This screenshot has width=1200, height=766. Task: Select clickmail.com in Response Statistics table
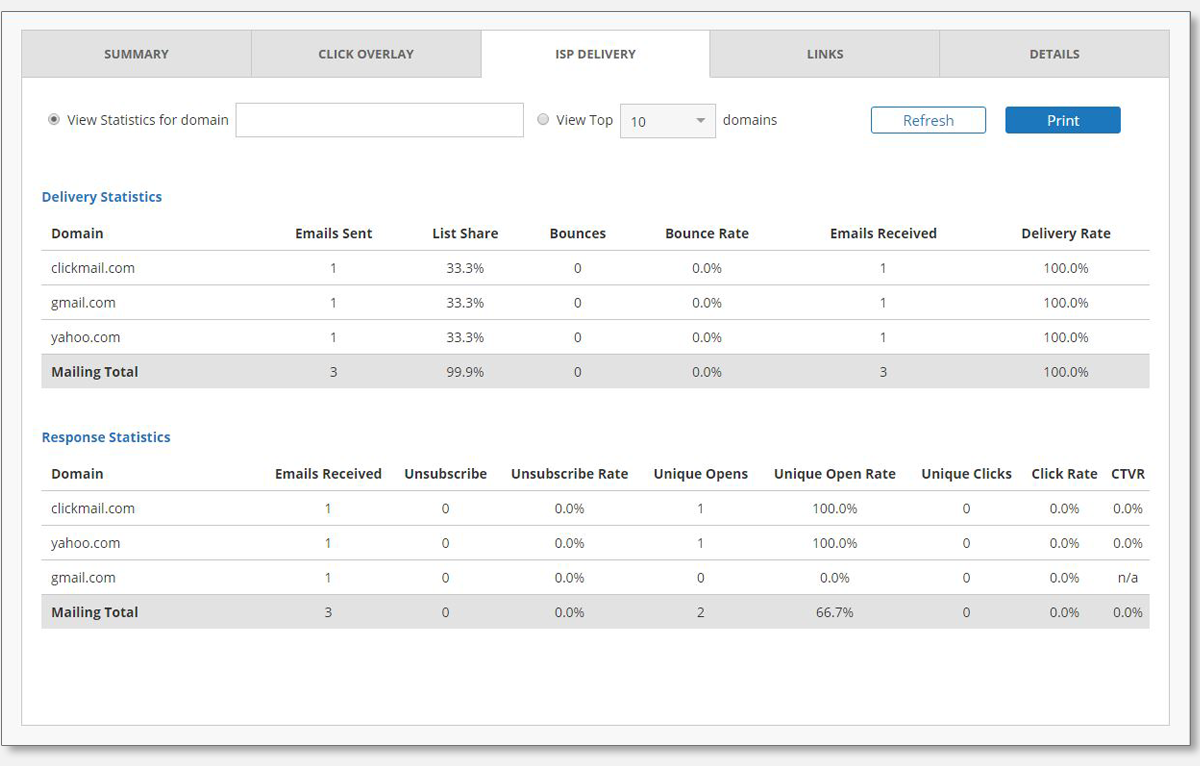point(93,508)
